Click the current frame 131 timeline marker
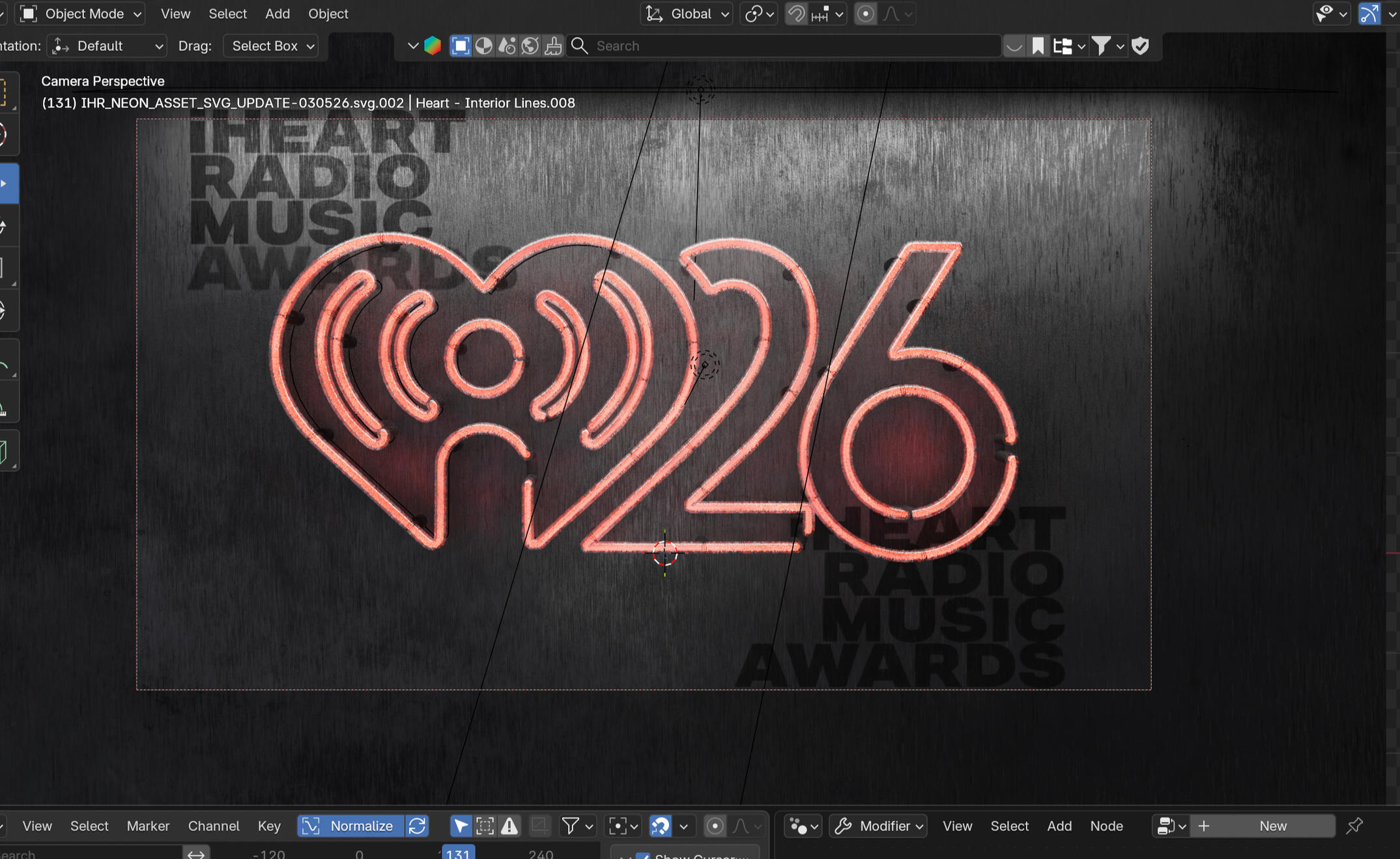Image resolution: width=1400 pixels, height=859 pixels. coord(458,853)
